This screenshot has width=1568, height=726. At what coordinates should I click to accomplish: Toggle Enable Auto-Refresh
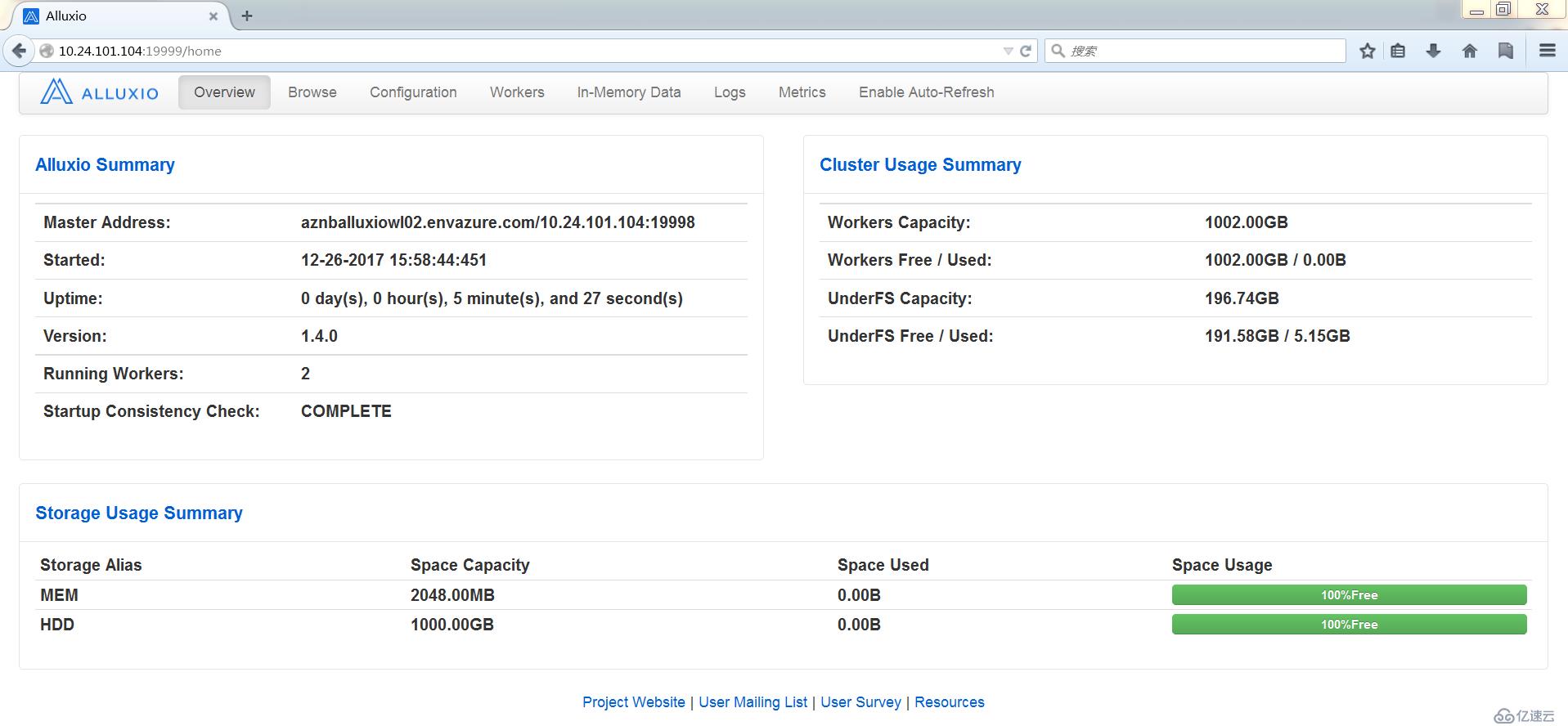[927, 92]
